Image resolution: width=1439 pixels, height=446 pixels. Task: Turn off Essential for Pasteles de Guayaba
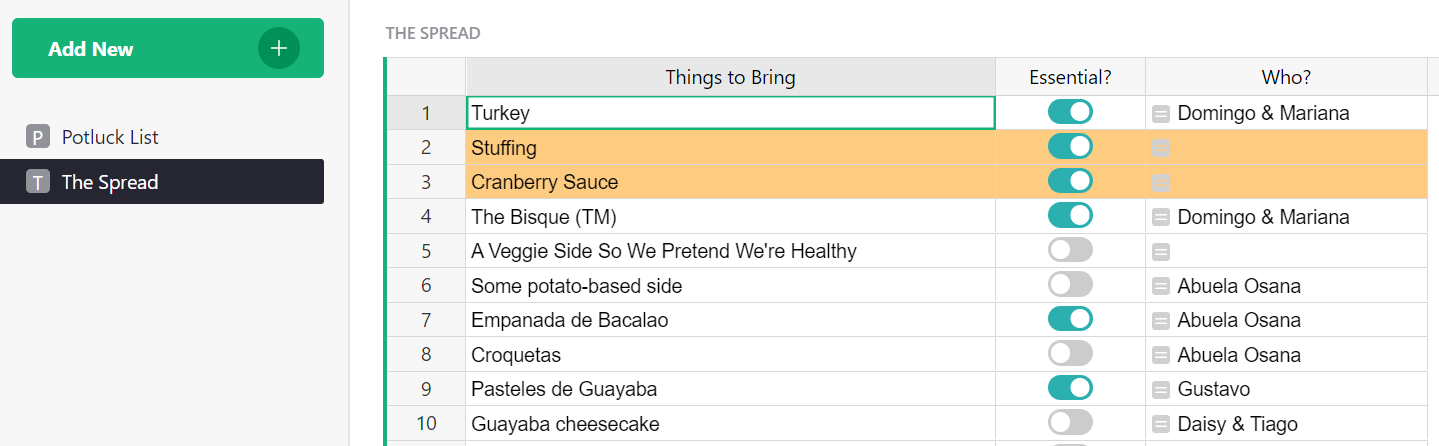pos(1070,388)
